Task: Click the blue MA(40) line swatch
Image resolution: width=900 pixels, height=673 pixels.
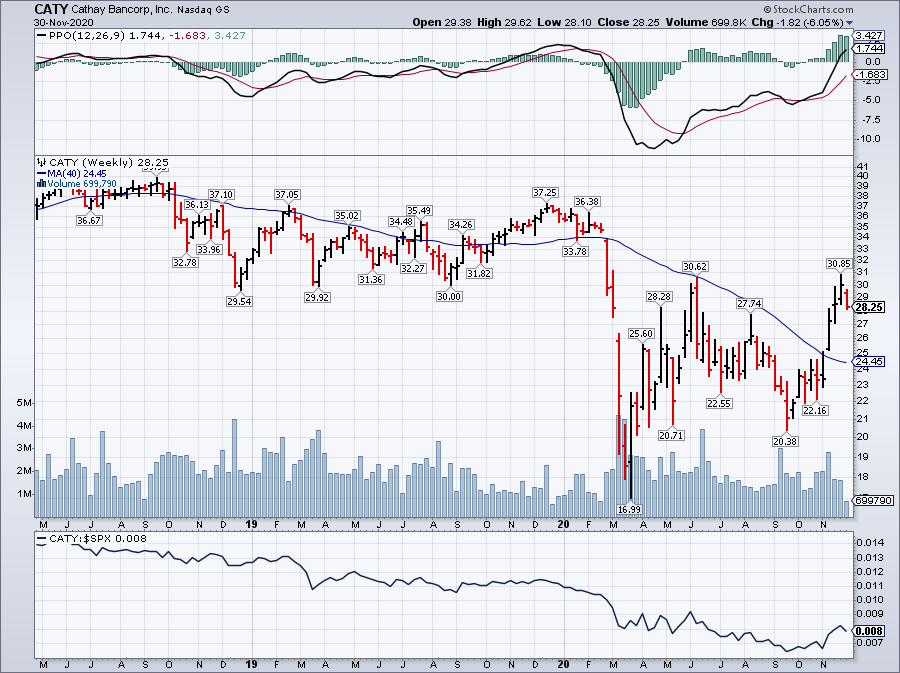Action: [41, 174]
